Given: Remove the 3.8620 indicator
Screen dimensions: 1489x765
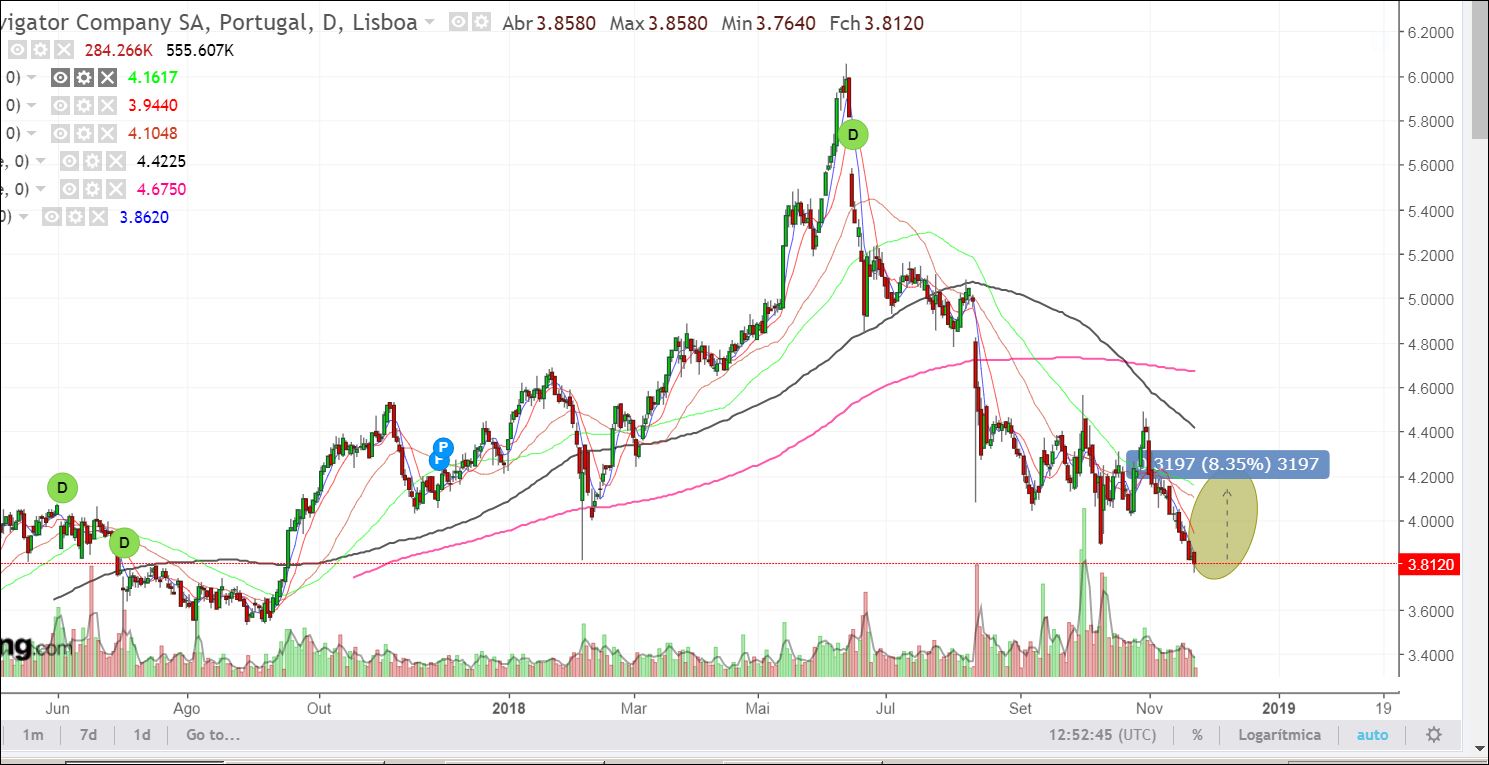Looking at the screenshot, I should tap(97, 217).
